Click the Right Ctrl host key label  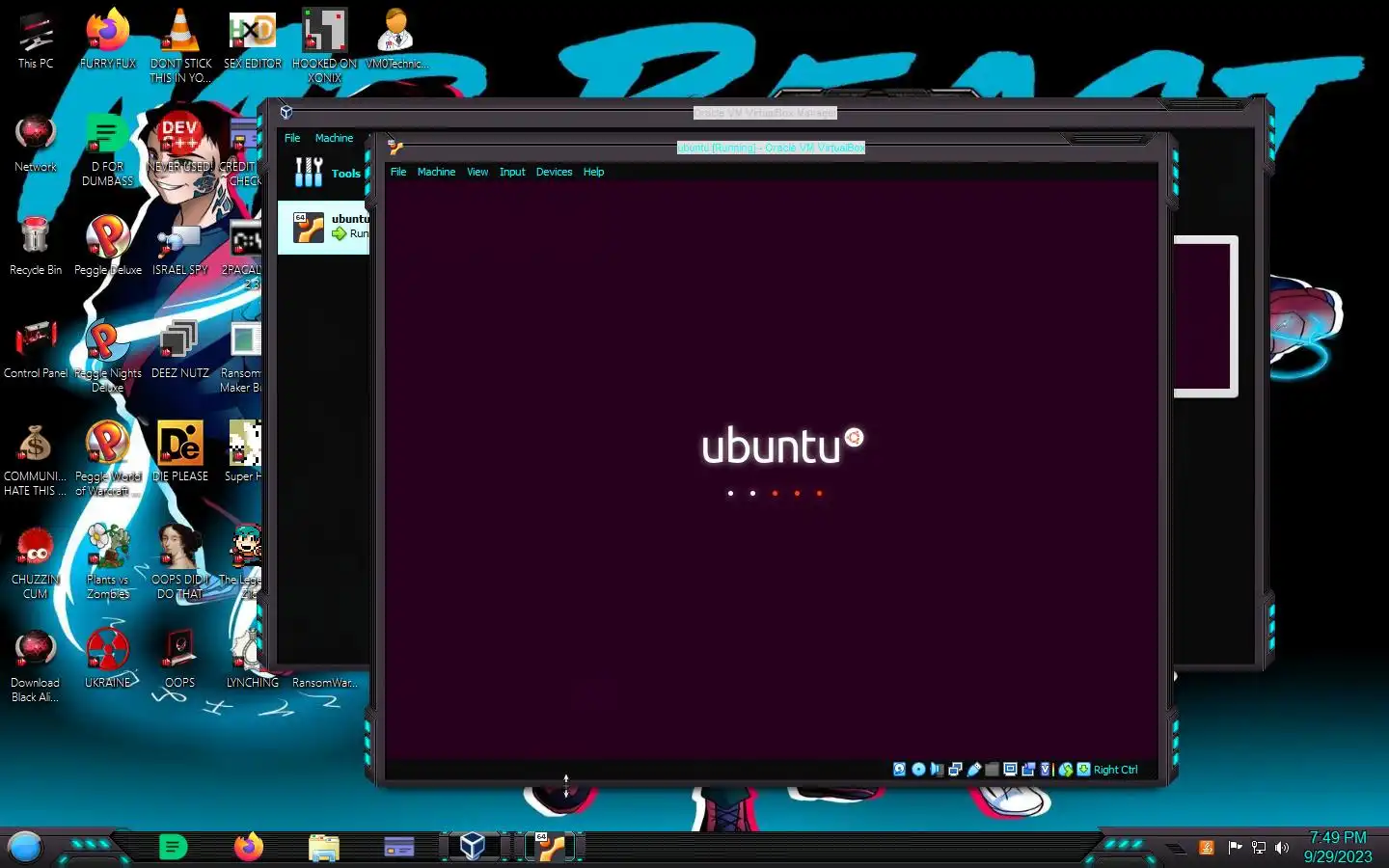tap(1115, 770)
